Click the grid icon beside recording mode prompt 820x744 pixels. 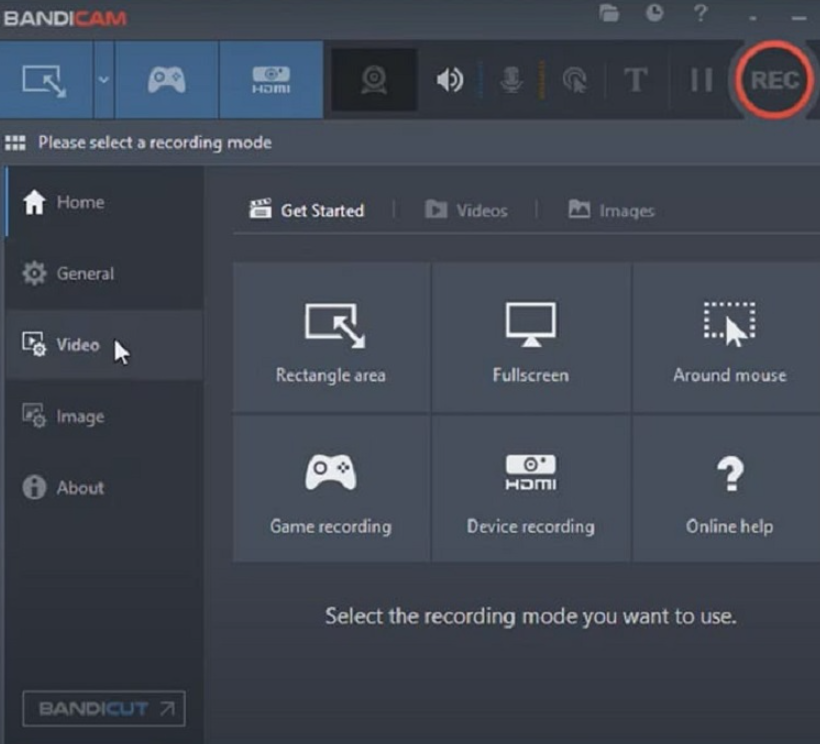[15, 143]
